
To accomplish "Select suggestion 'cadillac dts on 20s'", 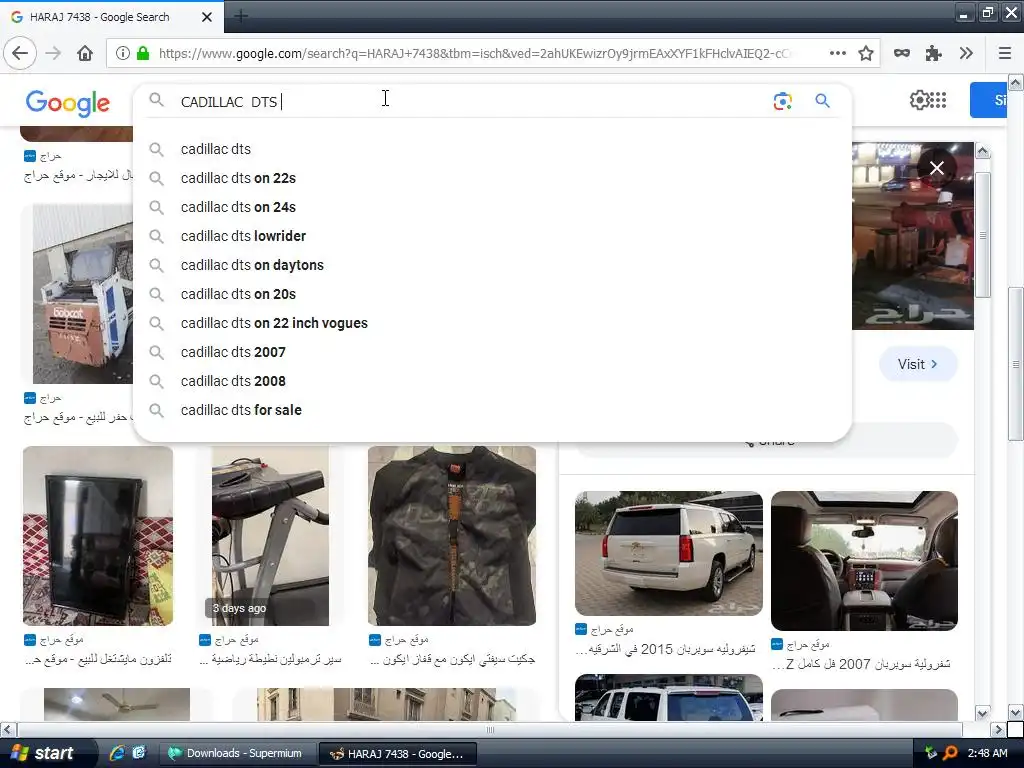I will click(492, 294).
